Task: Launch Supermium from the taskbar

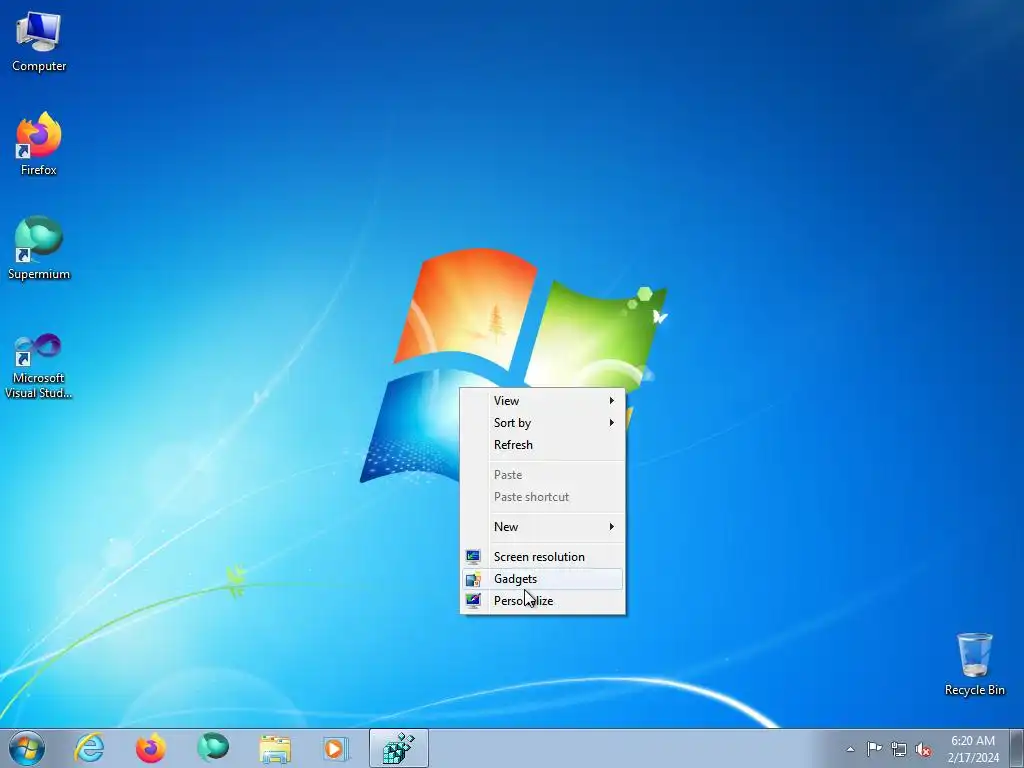Action: [213, 748]
